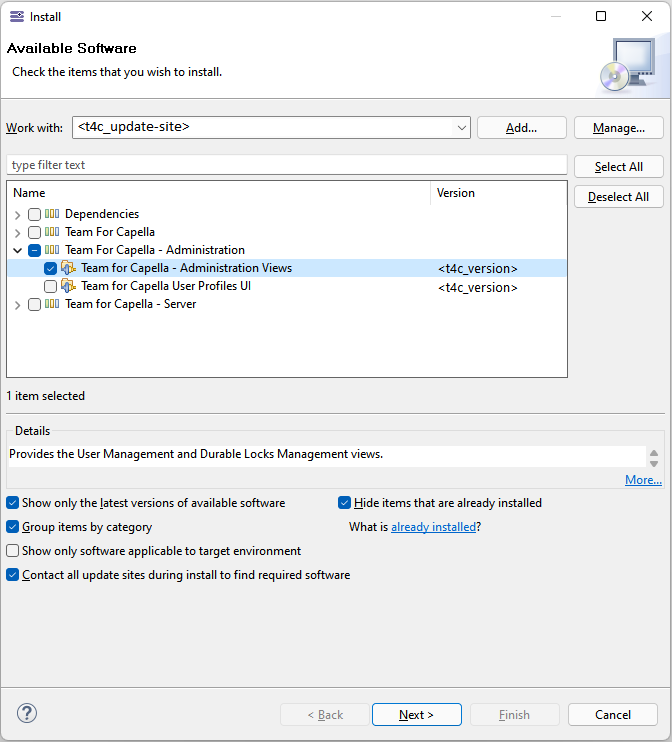Expand the Team for Capella - Server node
The image size is (672, 742).
[x=18, y=305]
